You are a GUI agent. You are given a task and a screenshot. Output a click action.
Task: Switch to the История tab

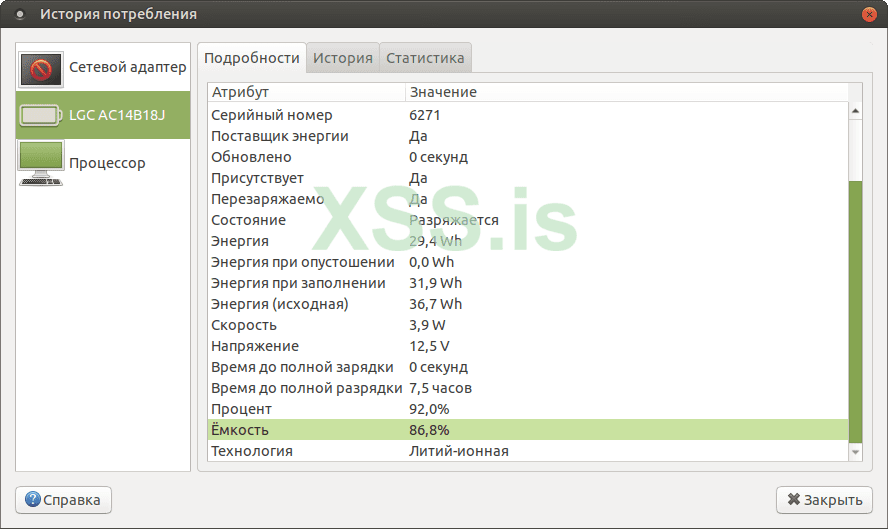[343, 58]
